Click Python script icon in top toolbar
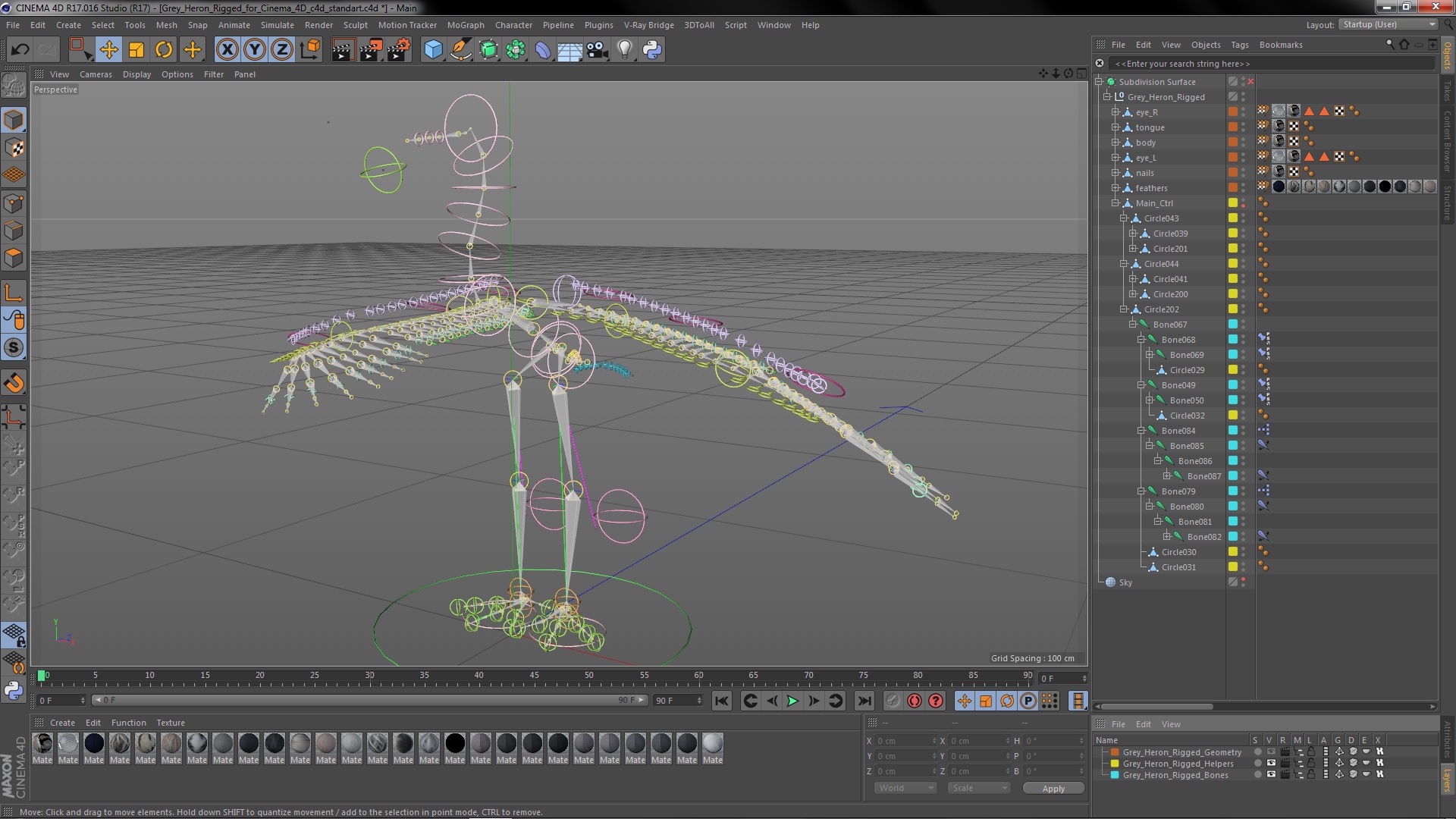This screenshot has height=819, width=1456. tap(652, 50)
